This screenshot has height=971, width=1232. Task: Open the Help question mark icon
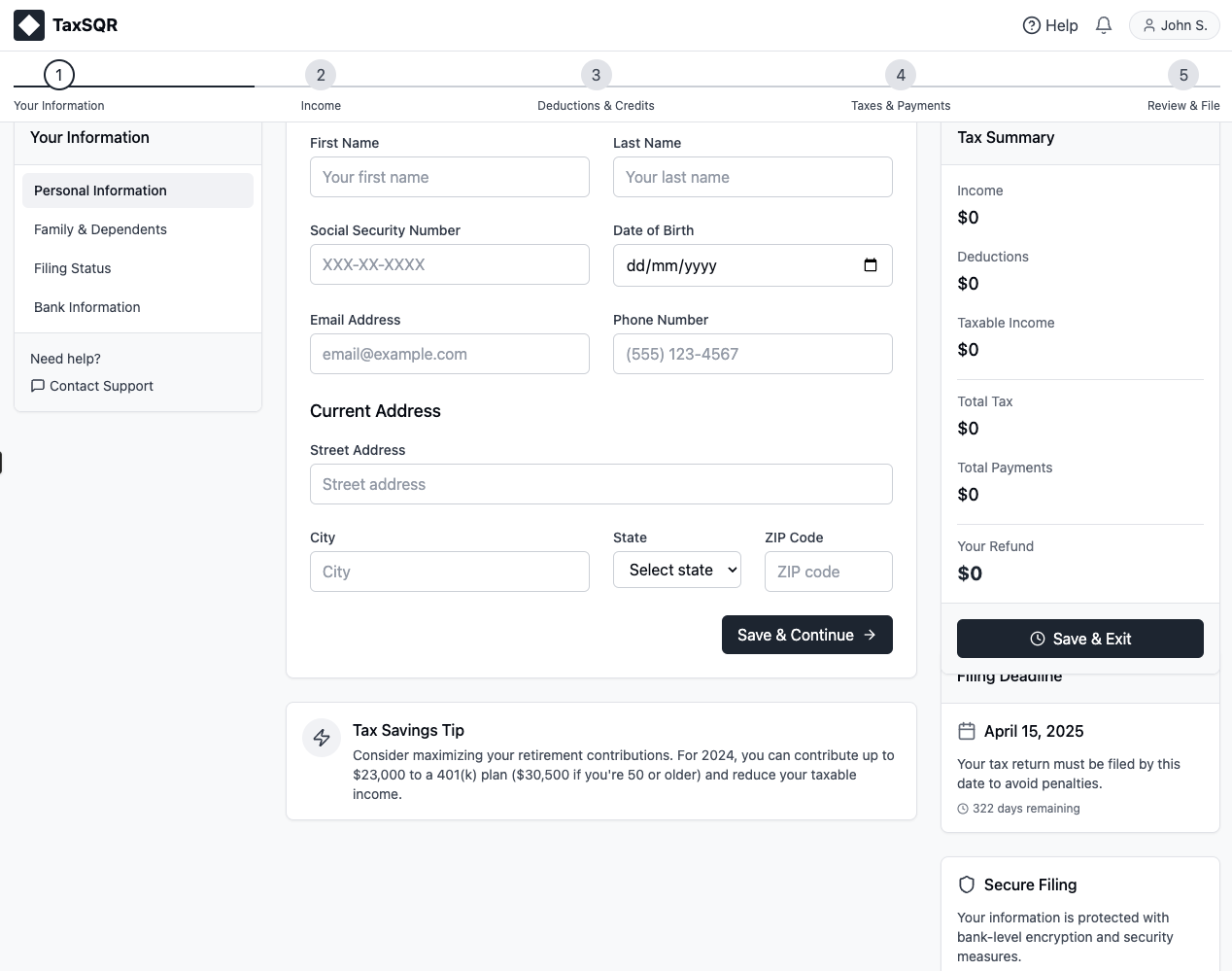tap(1032, 25)
